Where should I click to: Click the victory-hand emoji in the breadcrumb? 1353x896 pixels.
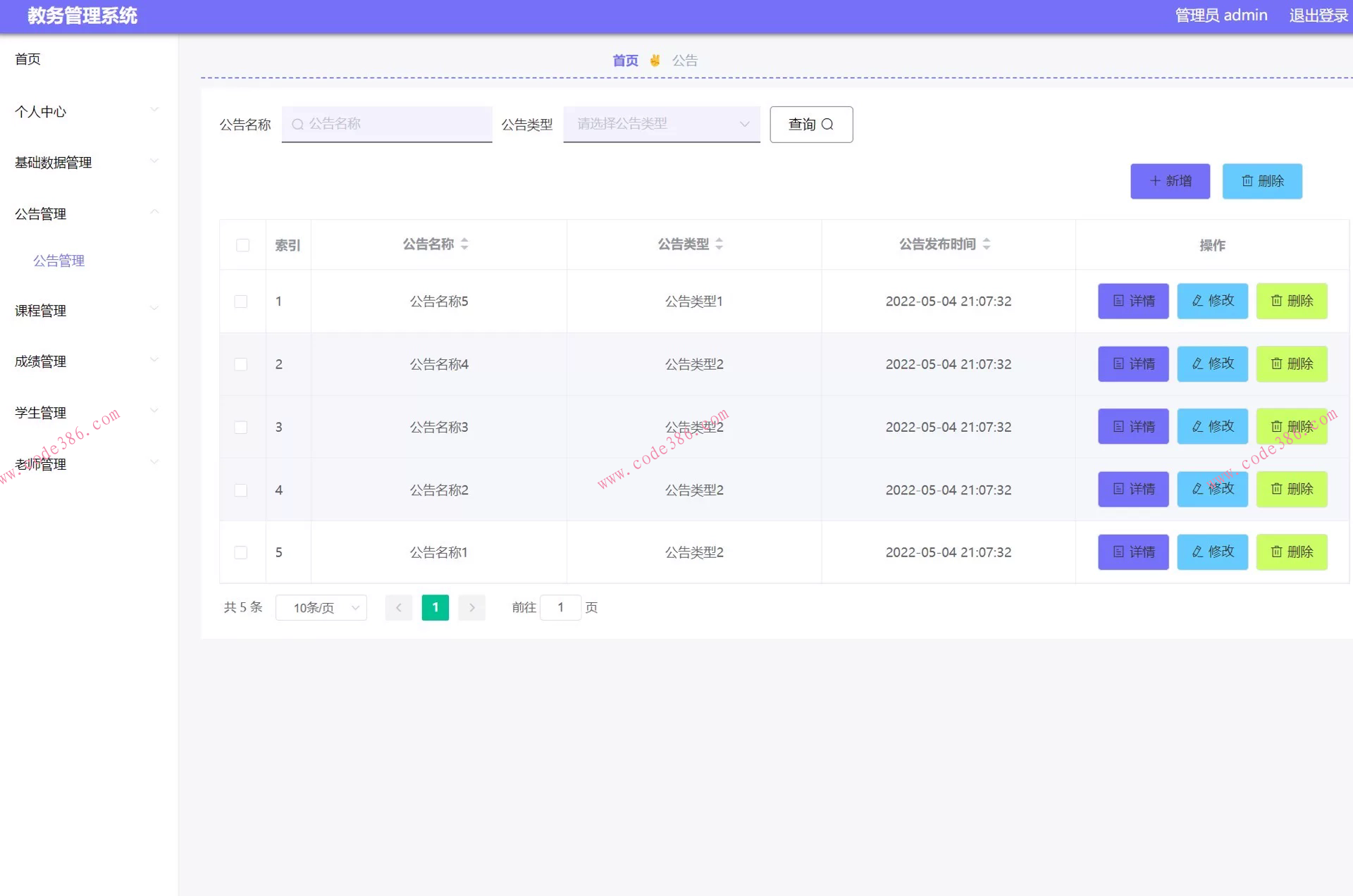654,60
